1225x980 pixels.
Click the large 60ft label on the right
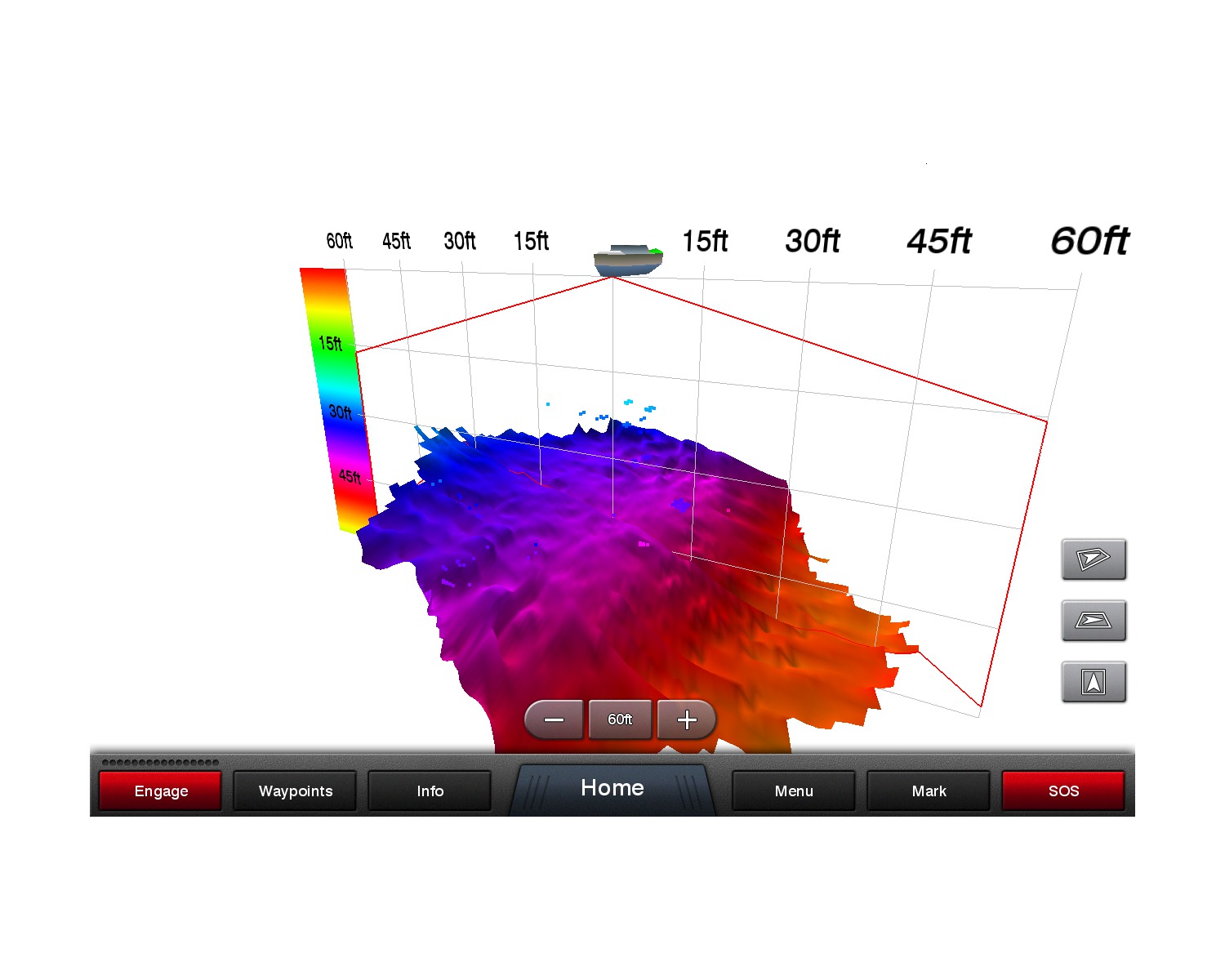[1089, 241]
